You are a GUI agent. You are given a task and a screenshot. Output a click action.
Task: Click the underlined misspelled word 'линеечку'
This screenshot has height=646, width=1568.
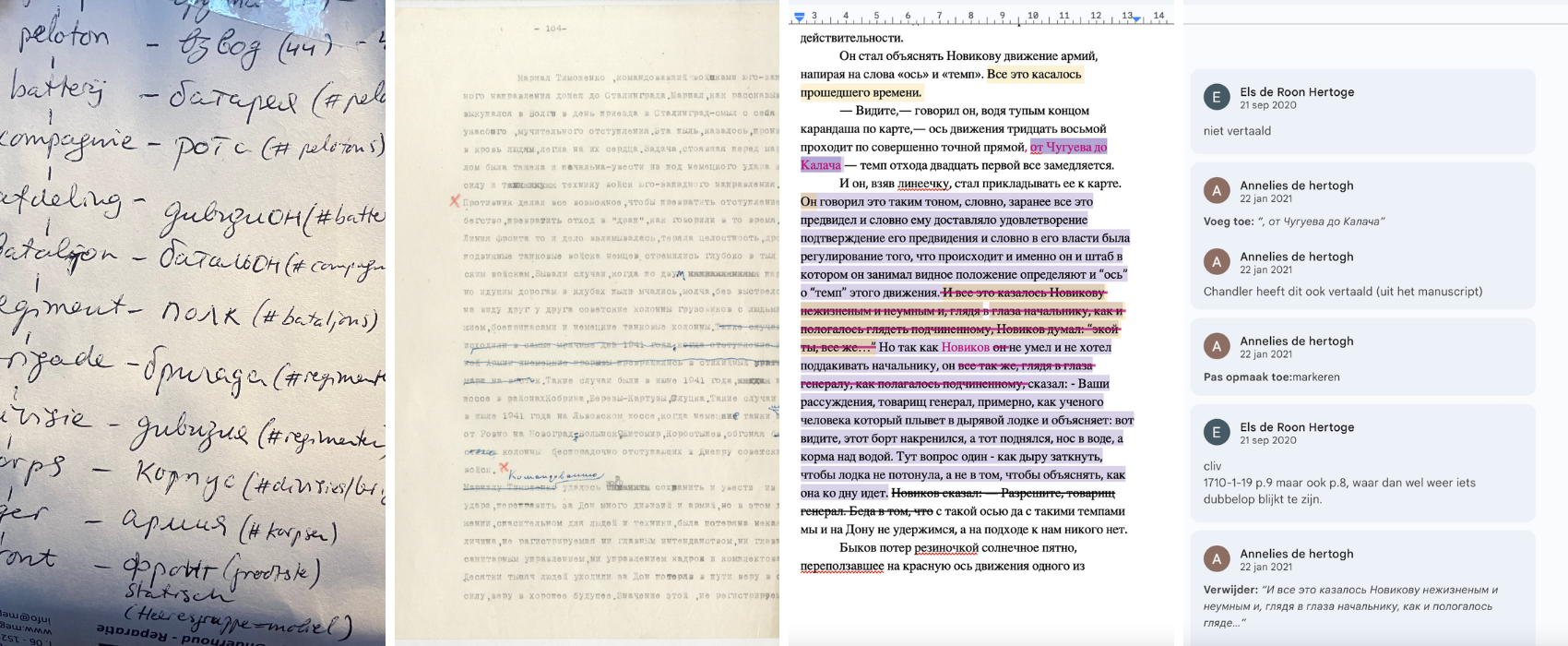(922, 184)
